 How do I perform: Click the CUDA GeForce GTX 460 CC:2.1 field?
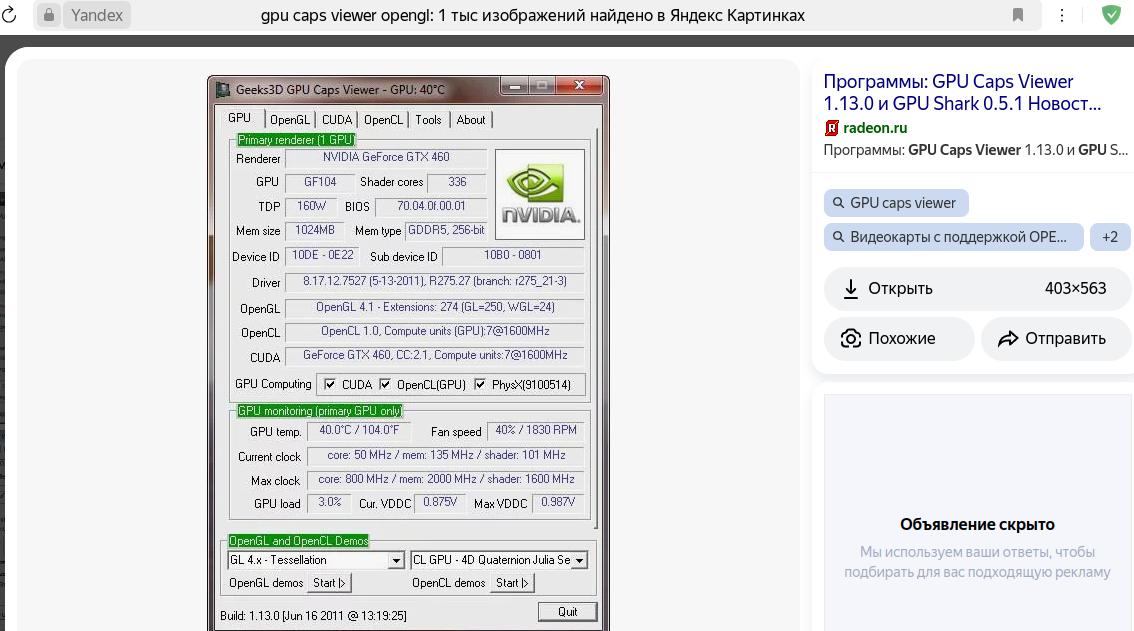click(435, 356)
